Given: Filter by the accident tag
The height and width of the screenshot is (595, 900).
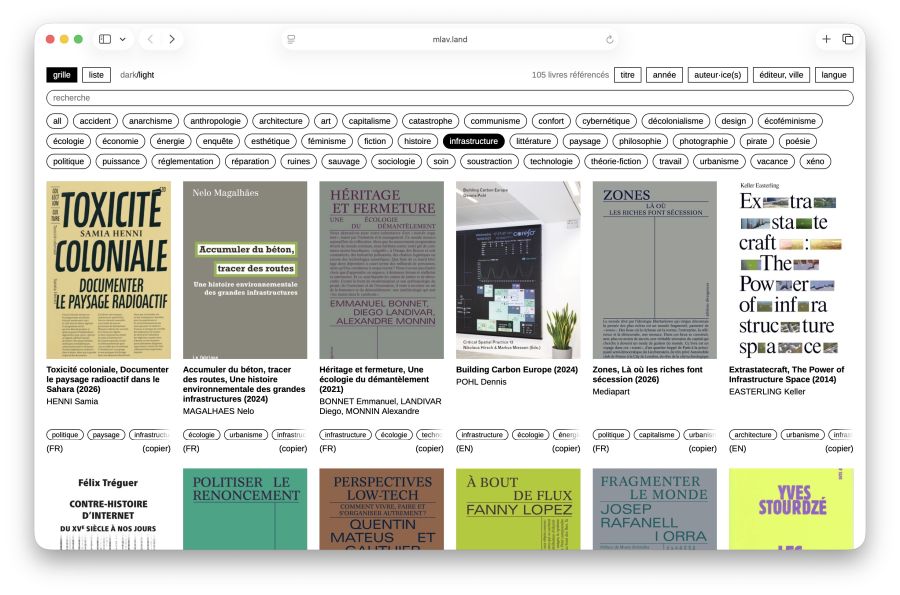Looking at the screenshot, I should pos(95,121).
